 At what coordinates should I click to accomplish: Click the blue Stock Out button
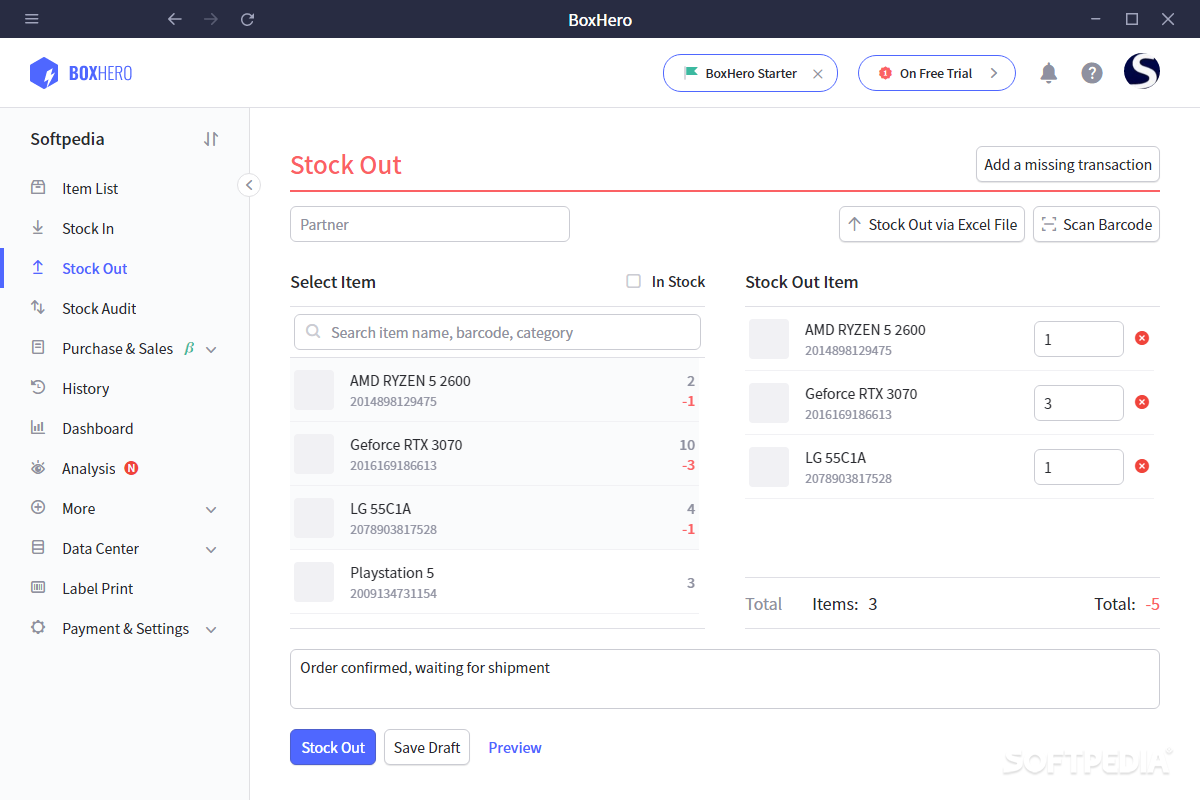[x=333, y=747]
